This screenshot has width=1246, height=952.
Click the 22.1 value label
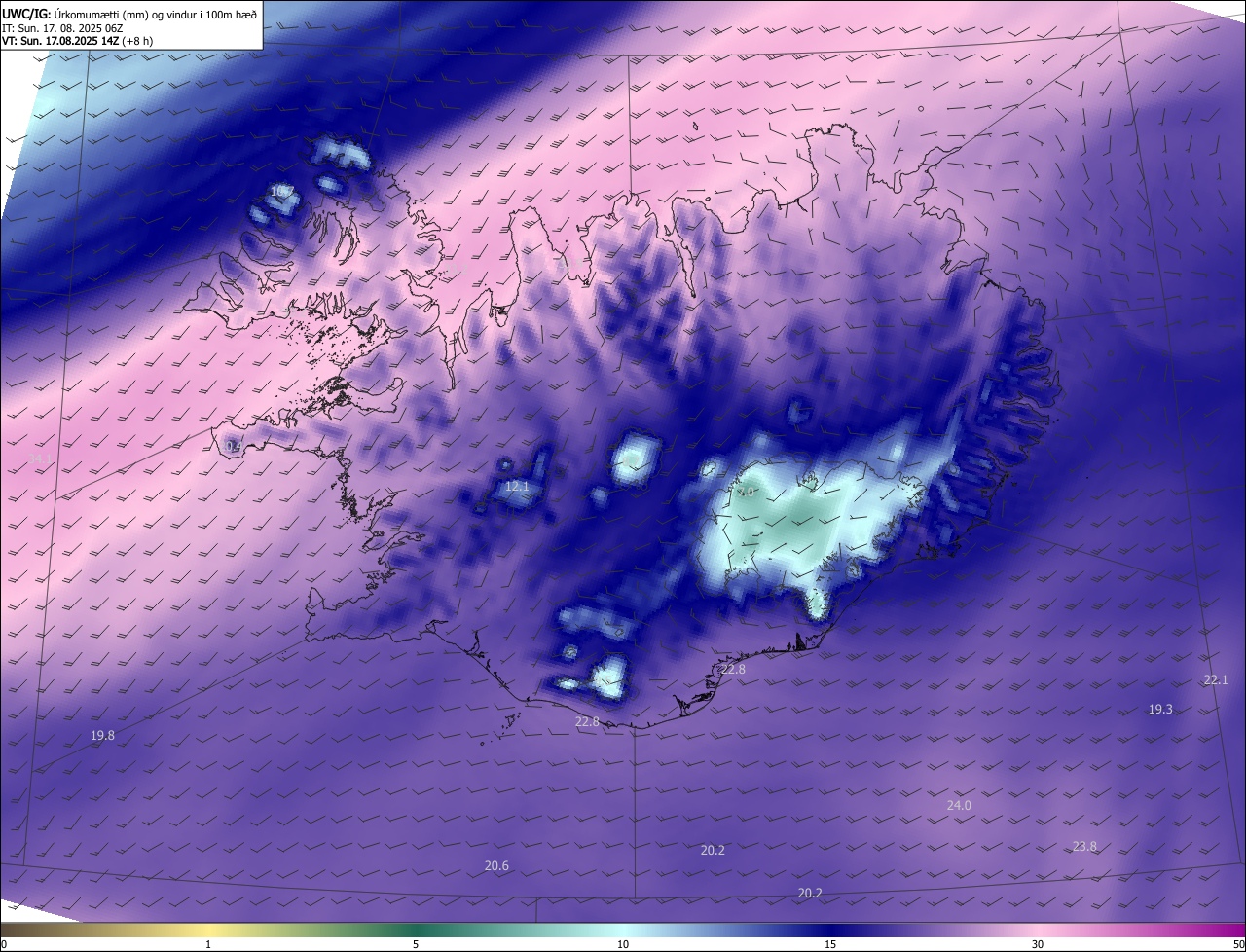tap(1216, 680)
